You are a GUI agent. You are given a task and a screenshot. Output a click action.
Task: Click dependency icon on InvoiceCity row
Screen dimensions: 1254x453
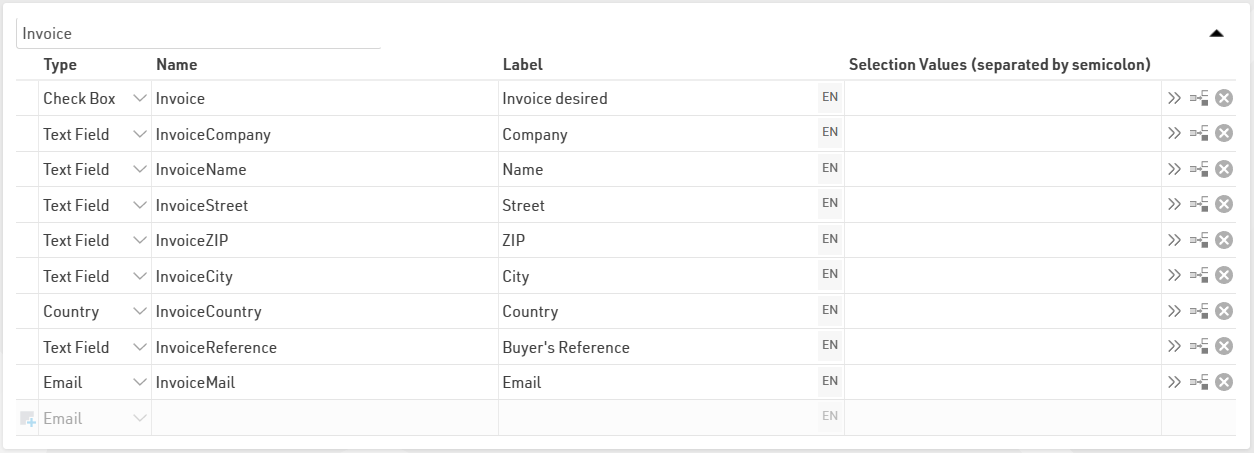1199,276
